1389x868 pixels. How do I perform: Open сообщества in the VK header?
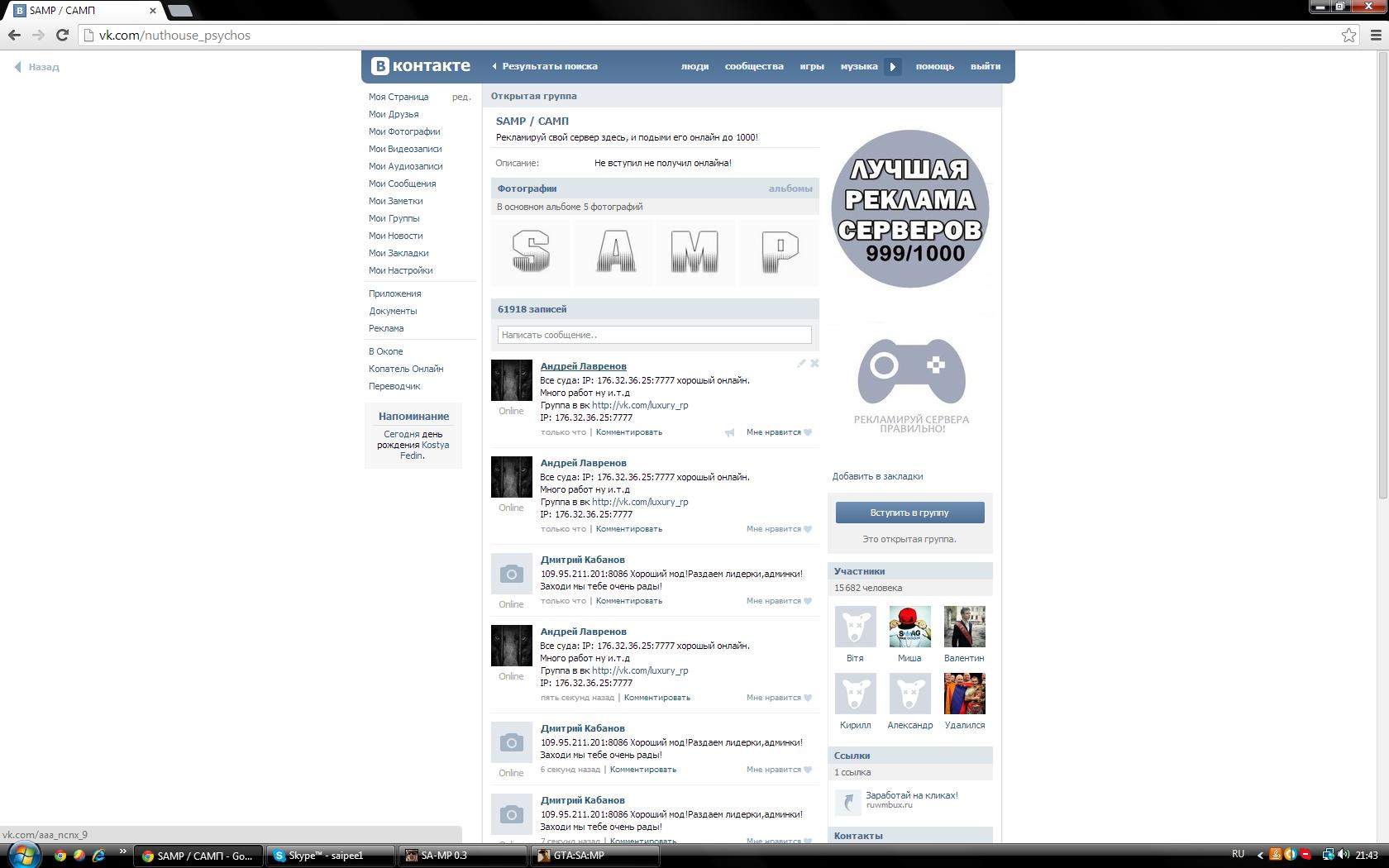click(754, 66)
